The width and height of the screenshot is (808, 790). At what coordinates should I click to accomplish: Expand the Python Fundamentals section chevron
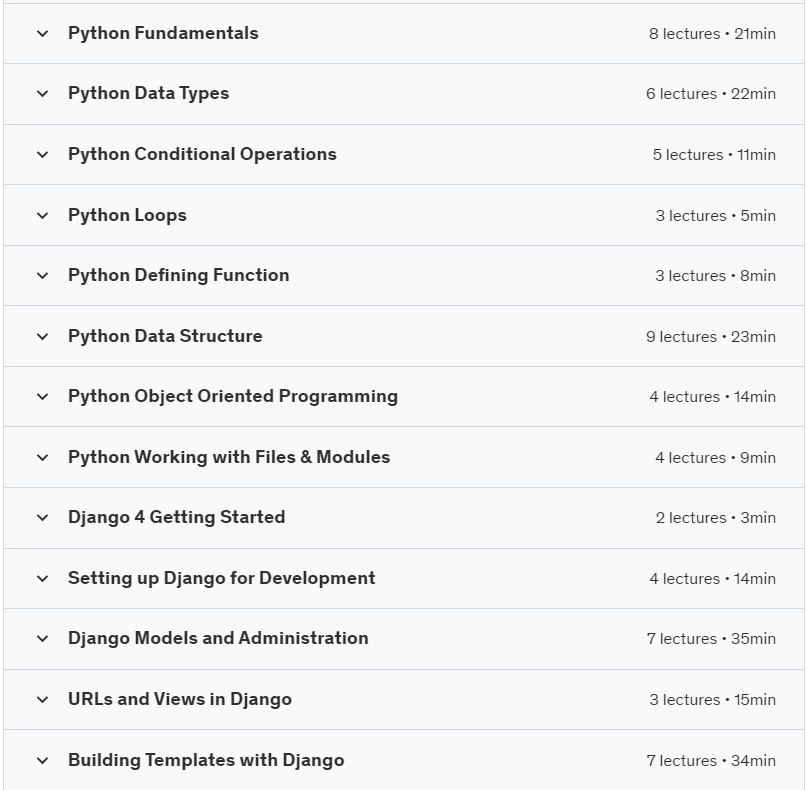click(43, 34)
